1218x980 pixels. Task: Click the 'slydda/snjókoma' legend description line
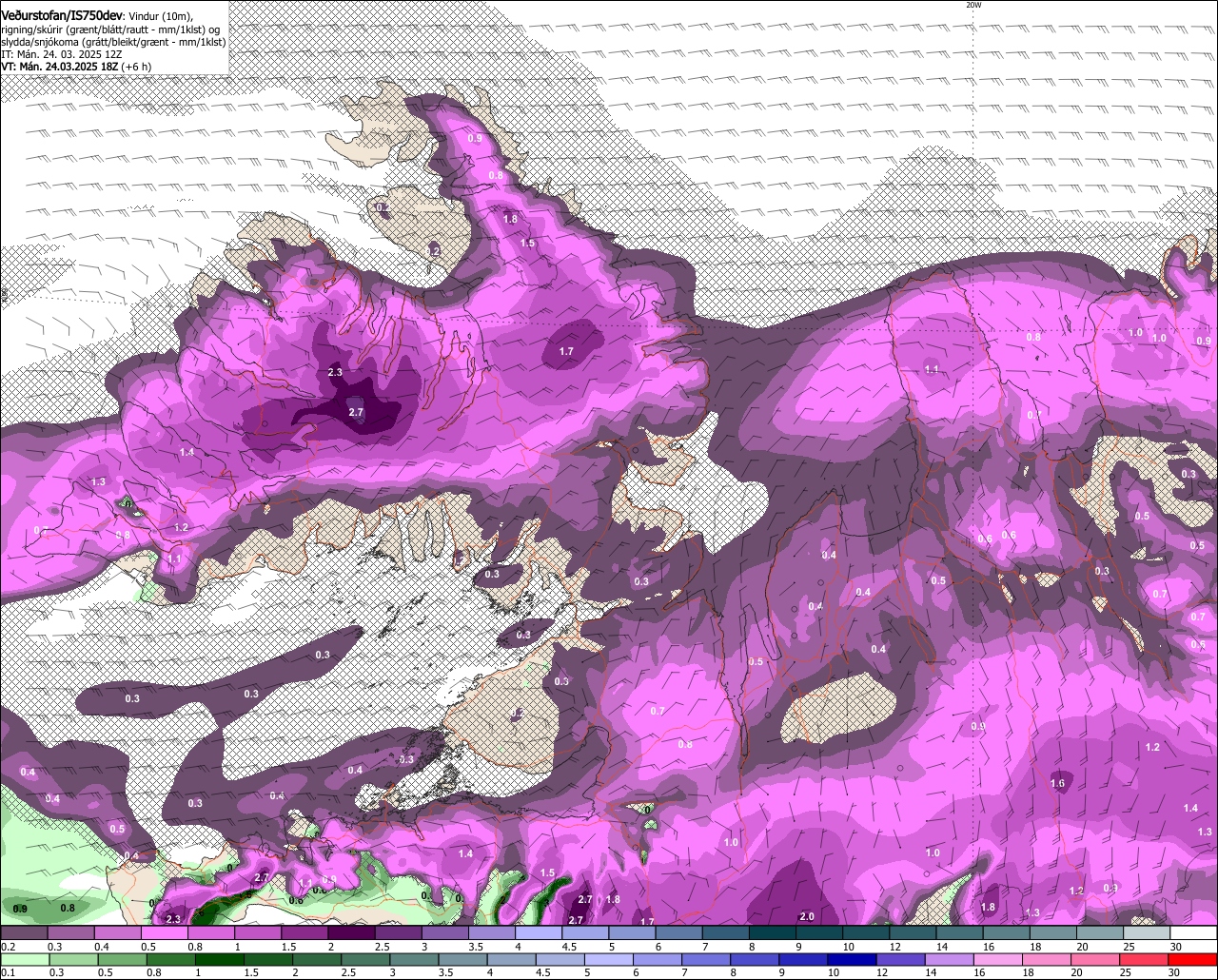[x=113, y=42]
